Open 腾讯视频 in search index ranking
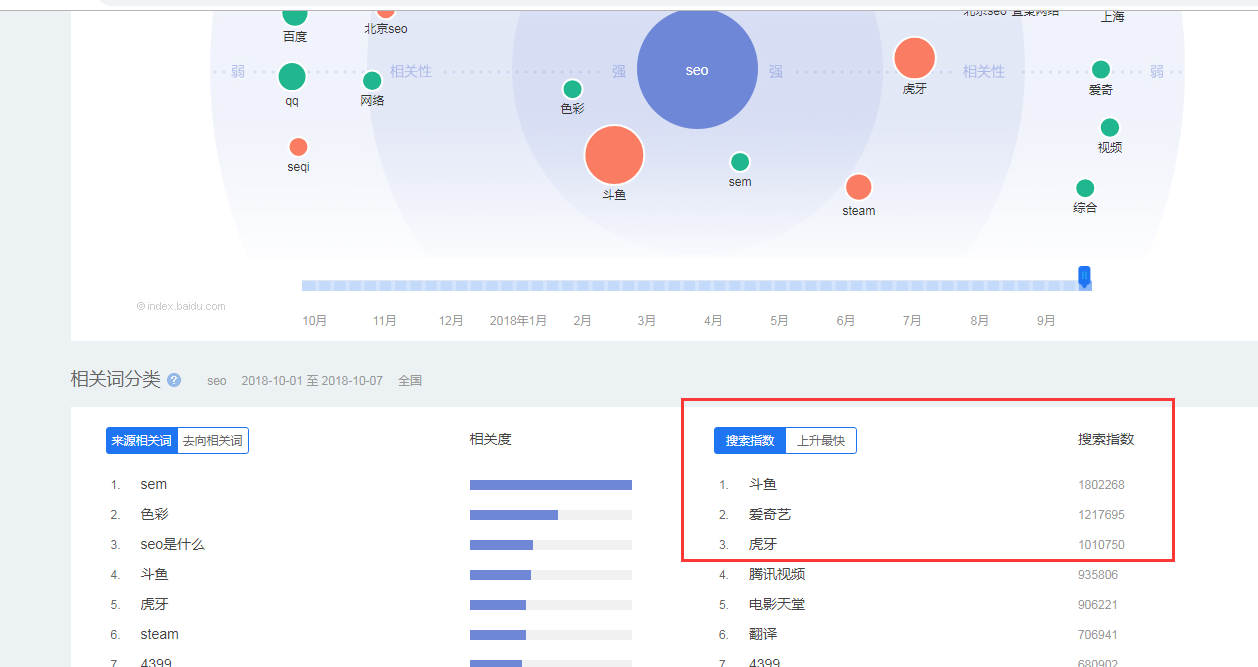 coord(776,574)
